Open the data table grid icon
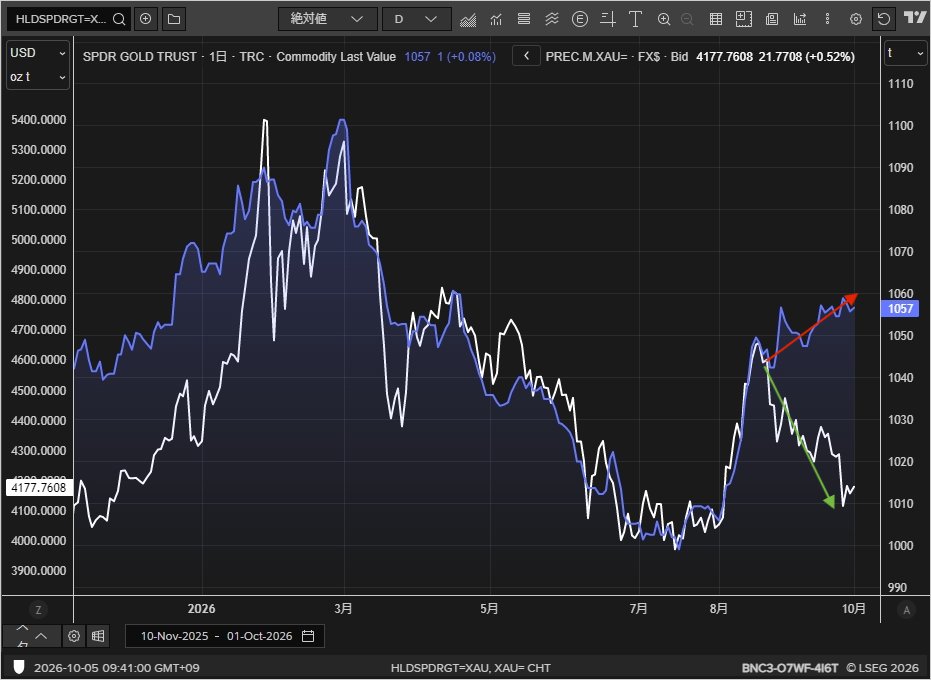931x680 pixels. (x=715, y=19)
